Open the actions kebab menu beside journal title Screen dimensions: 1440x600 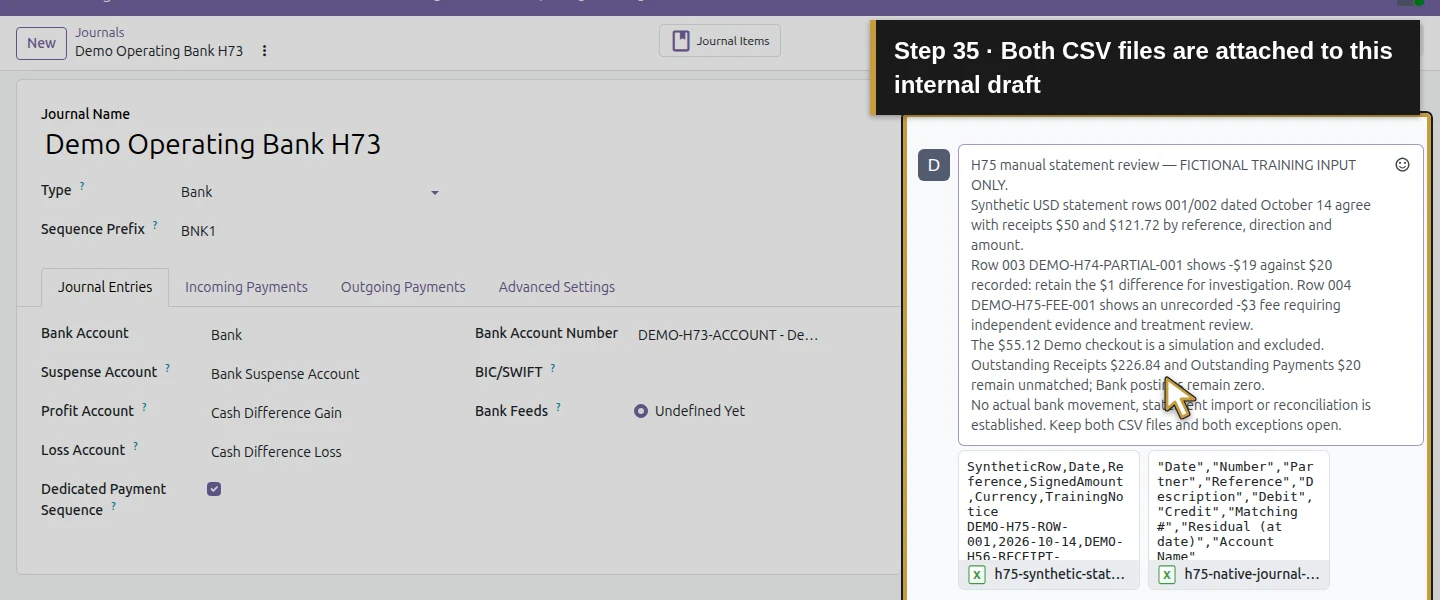[264, 51]
